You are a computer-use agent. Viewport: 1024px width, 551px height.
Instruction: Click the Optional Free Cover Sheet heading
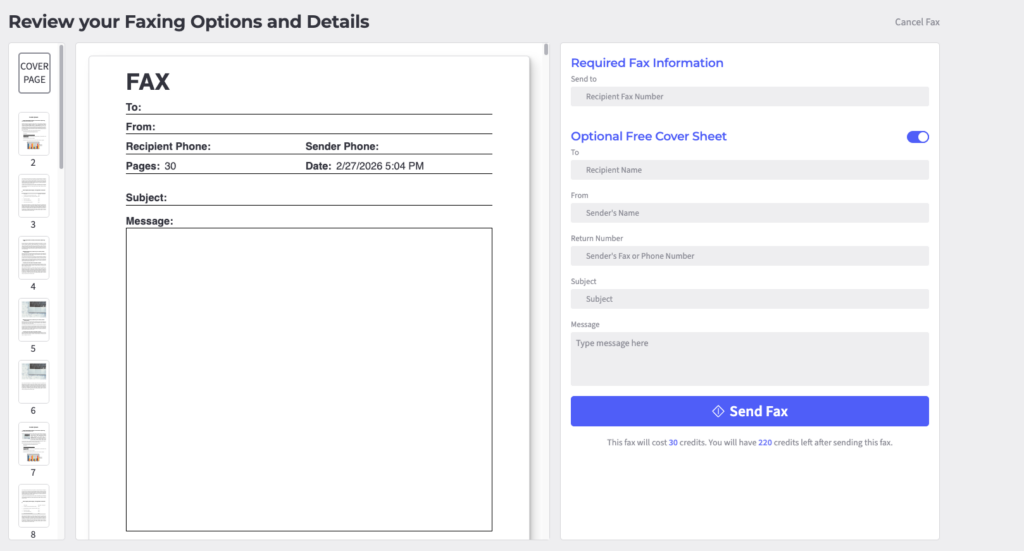point(648,136)
